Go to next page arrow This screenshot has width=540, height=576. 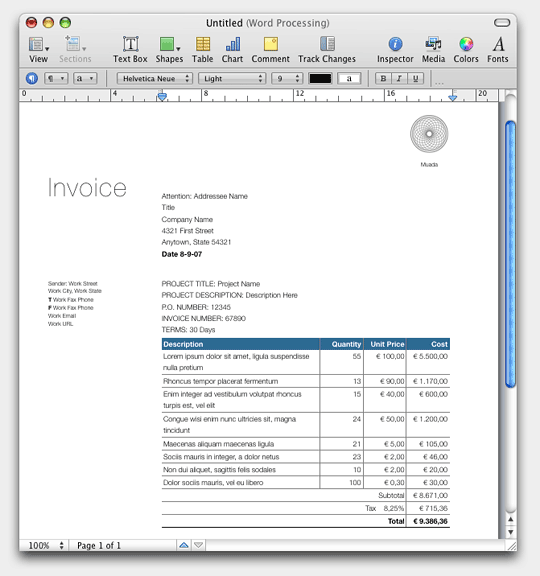[198, 545]
